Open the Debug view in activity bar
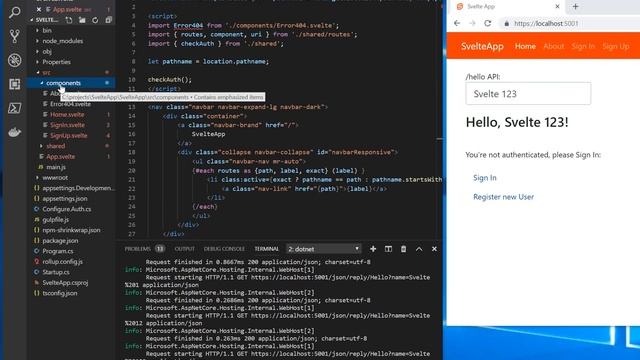The height and width of the screenshot is (360, 640). click(15, 60)
